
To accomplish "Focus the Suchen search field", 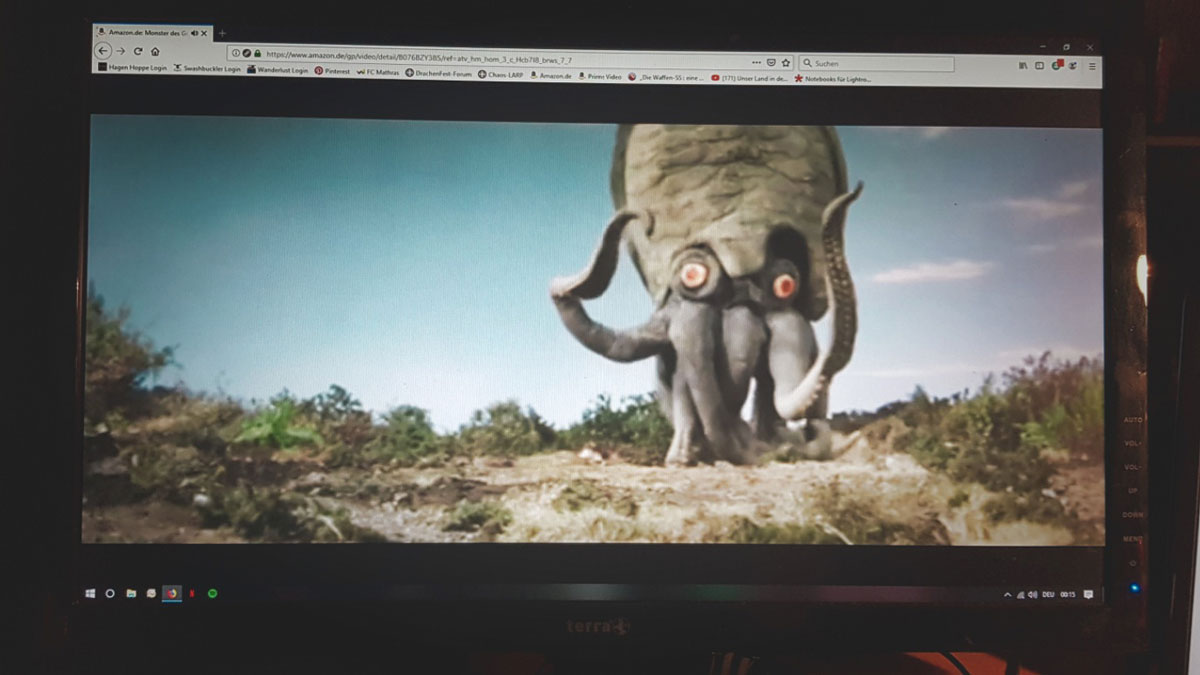I will (x=876, y=63).
